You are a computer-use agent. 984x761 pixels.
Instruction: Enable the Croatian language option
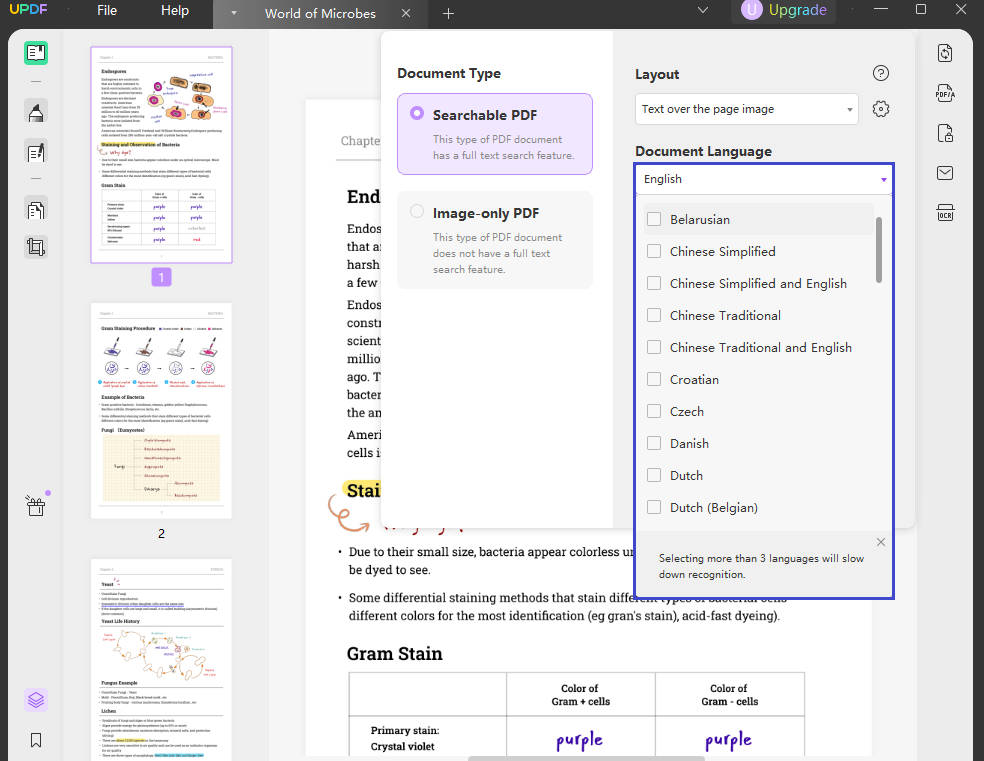coord(653,379)
